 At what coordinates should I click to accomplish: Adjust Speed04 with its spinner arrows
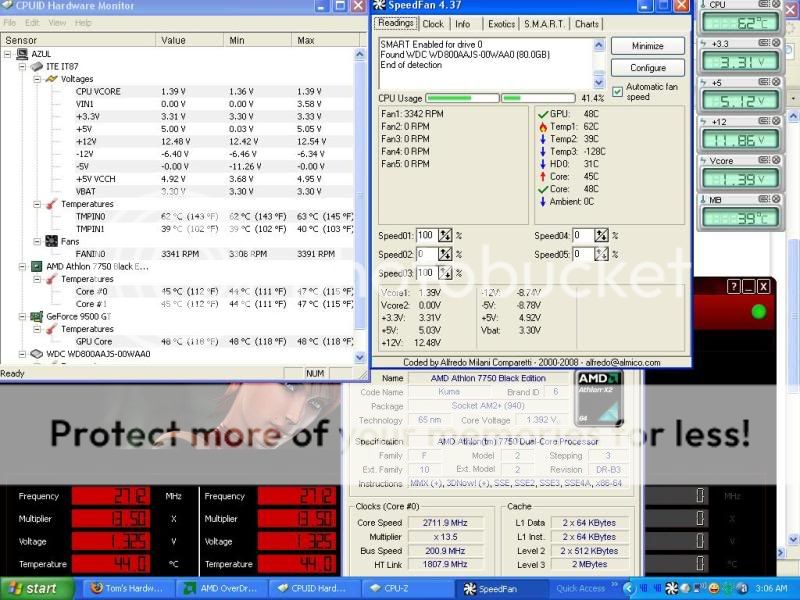point(601,236)
